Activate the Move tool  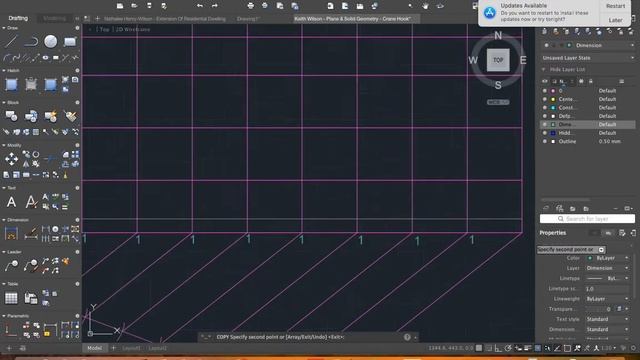[11, 159]
